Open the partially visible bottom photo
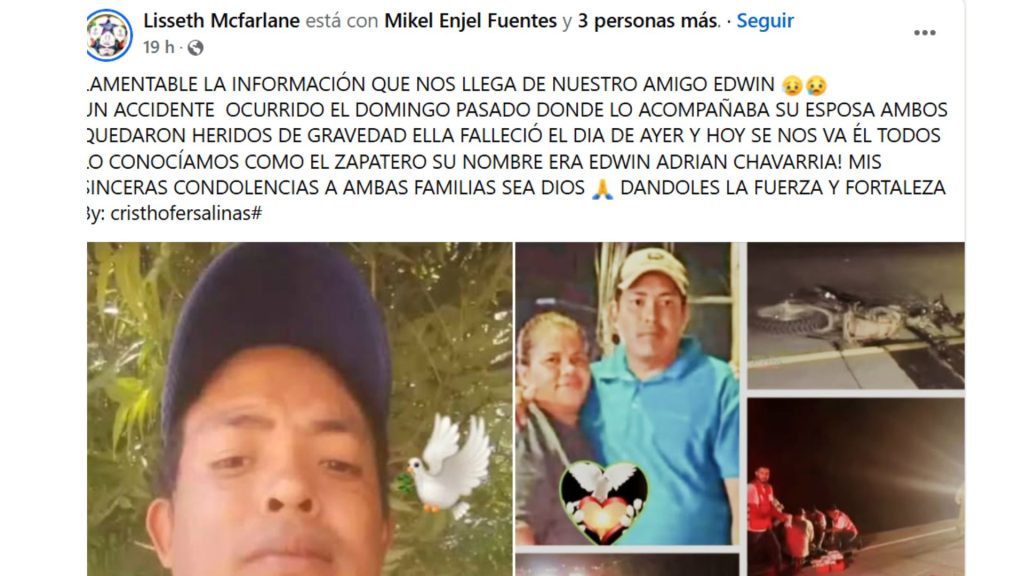1024x576 pixels. click(627, 565)
